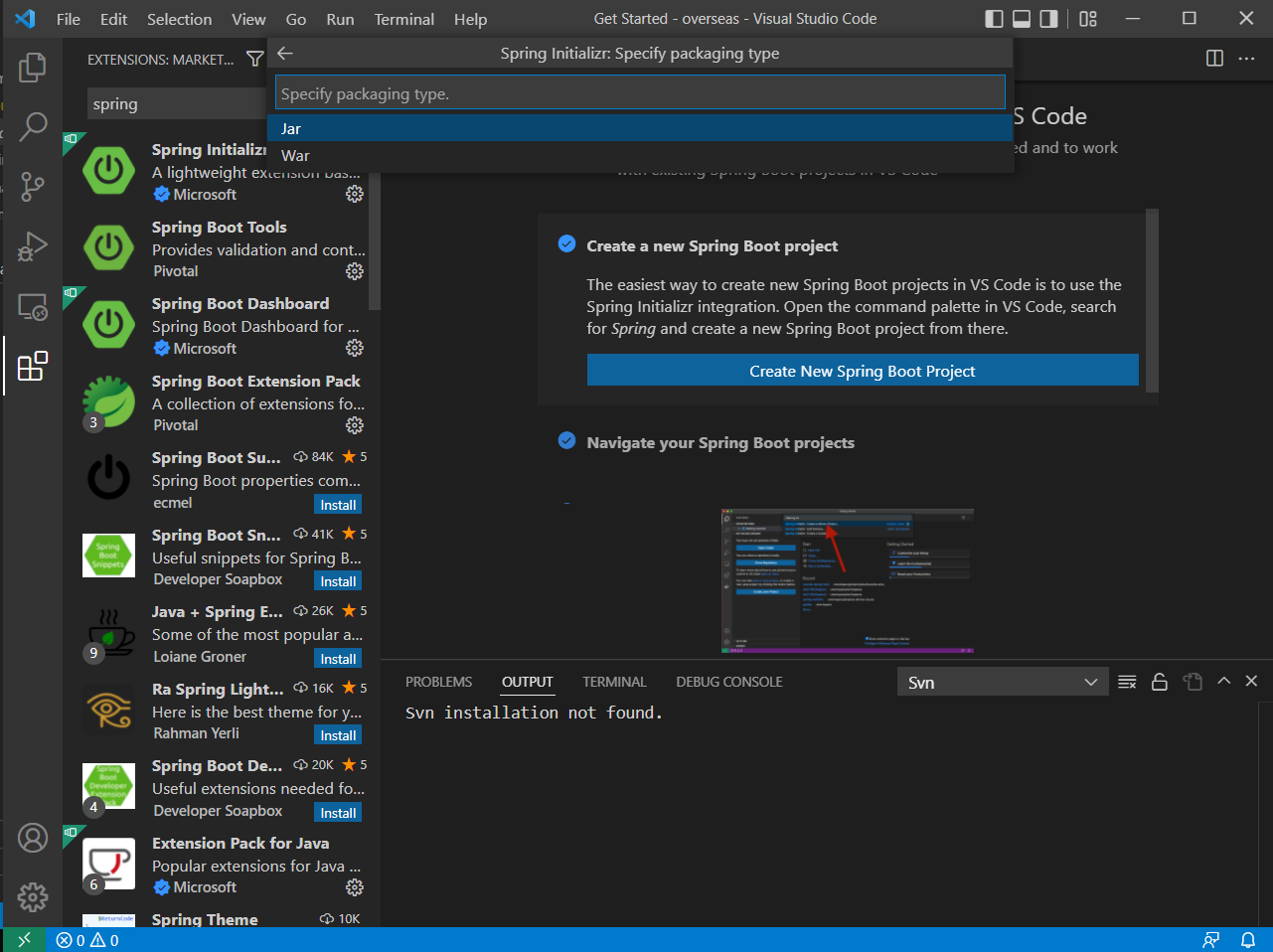Open gear menu for Spring Initializr extension
Viewport: 1273px width, 952px height.
point(355,194)
